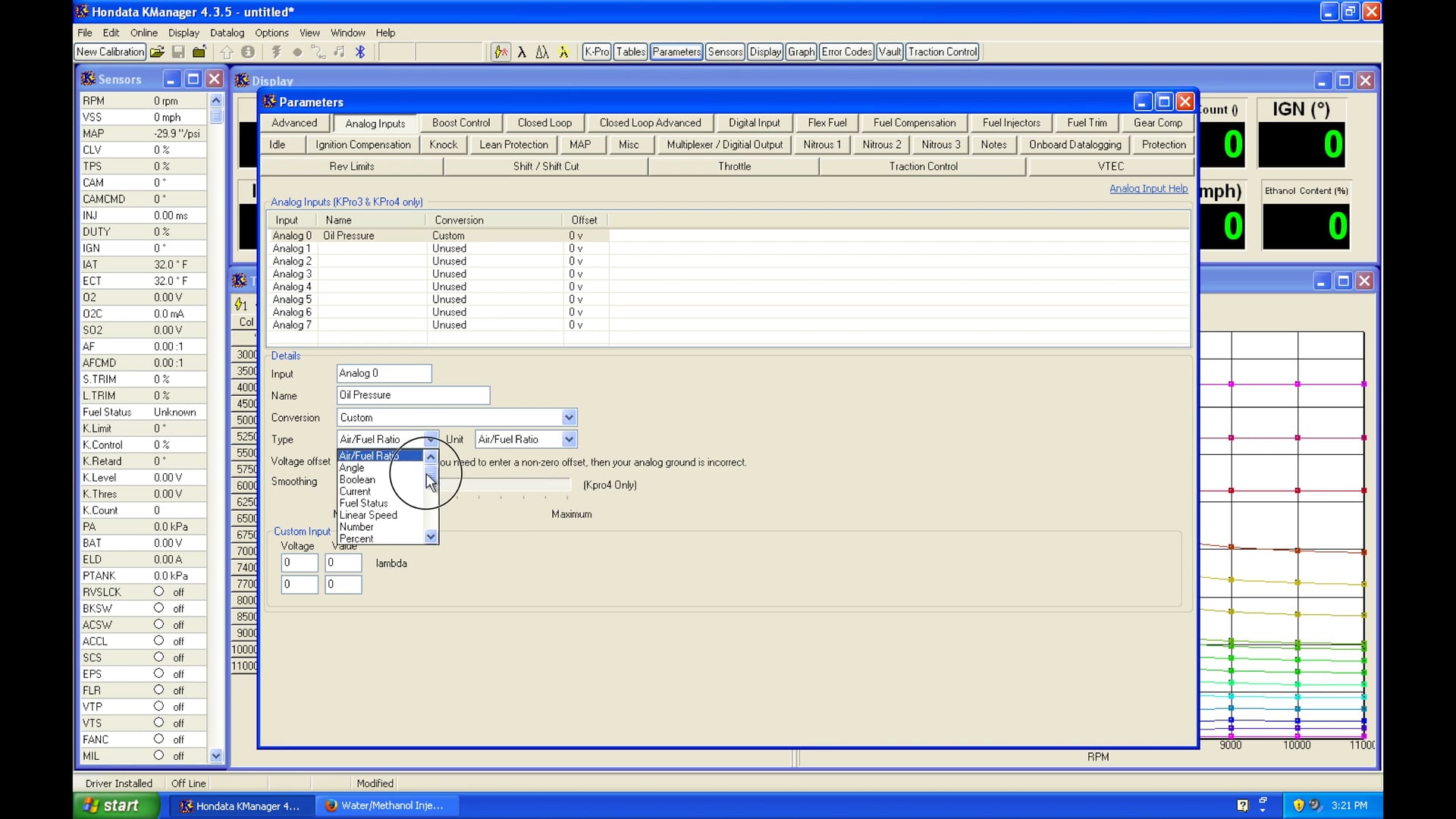Select Boolean from the Type list

pos(356,479)
